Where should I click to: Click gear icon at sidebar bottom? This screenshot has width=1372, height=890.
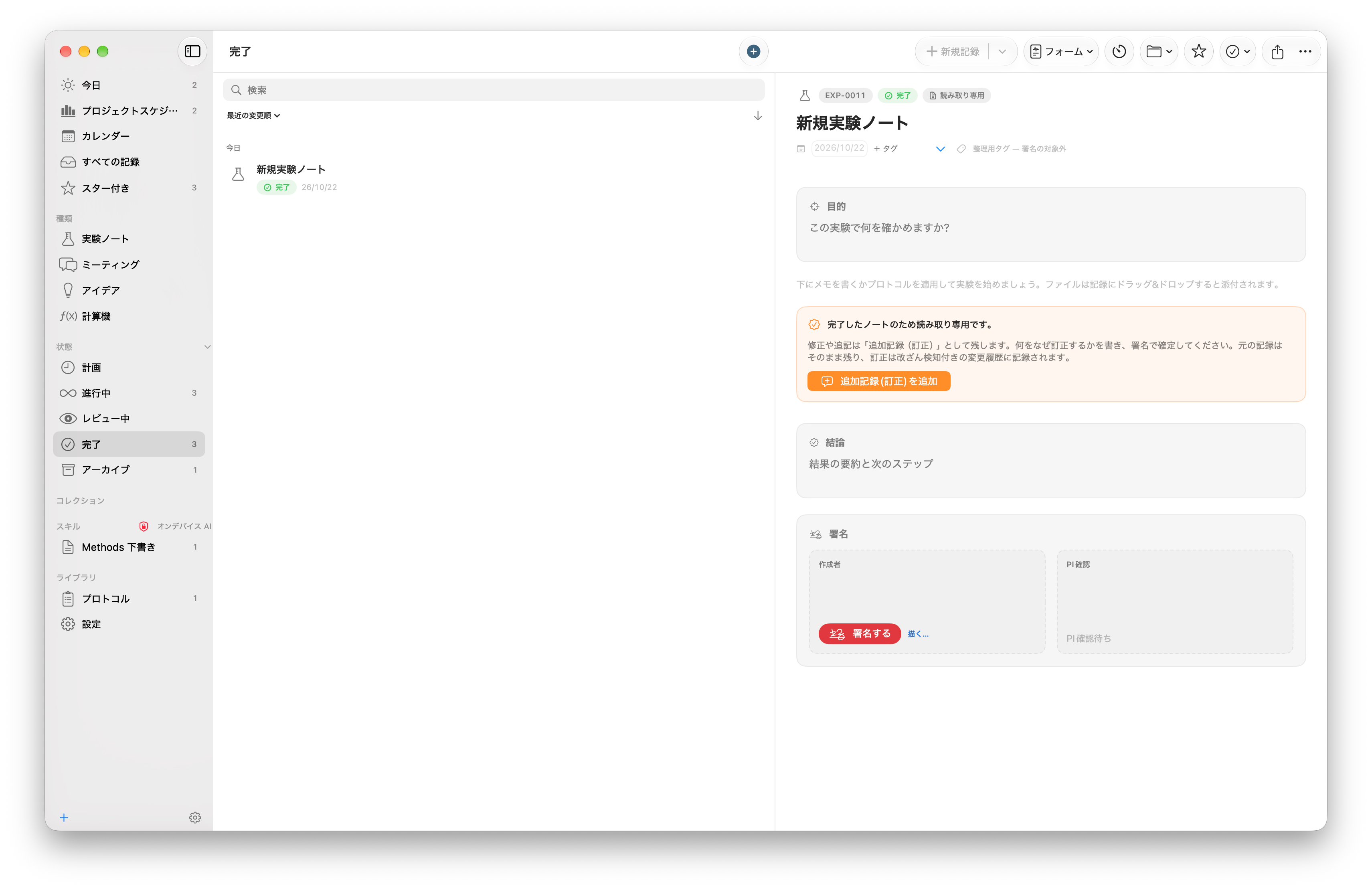coord(195,818)
